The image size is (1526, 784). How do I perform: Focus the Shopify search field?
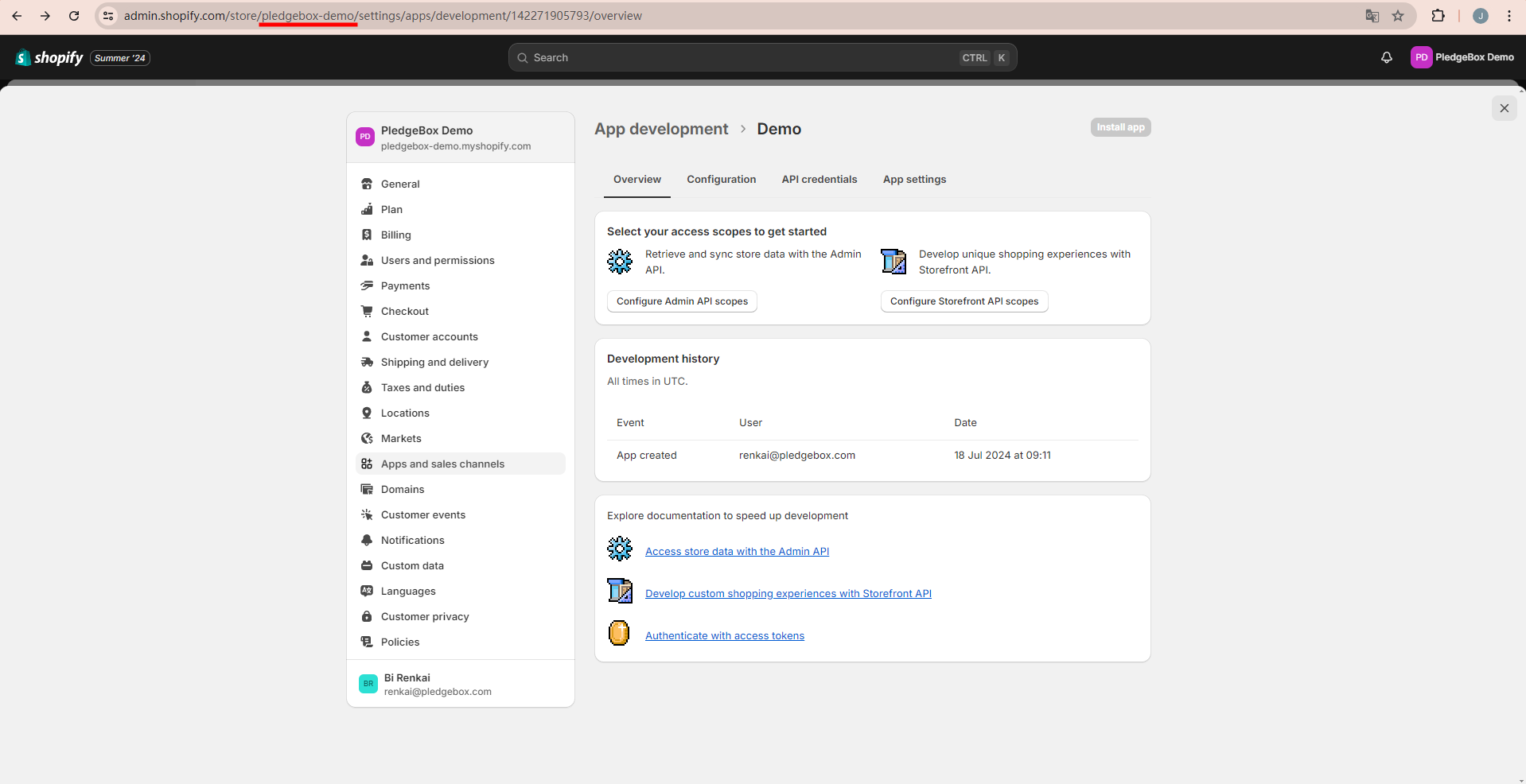pyautogui.click(x=763, y=57)
